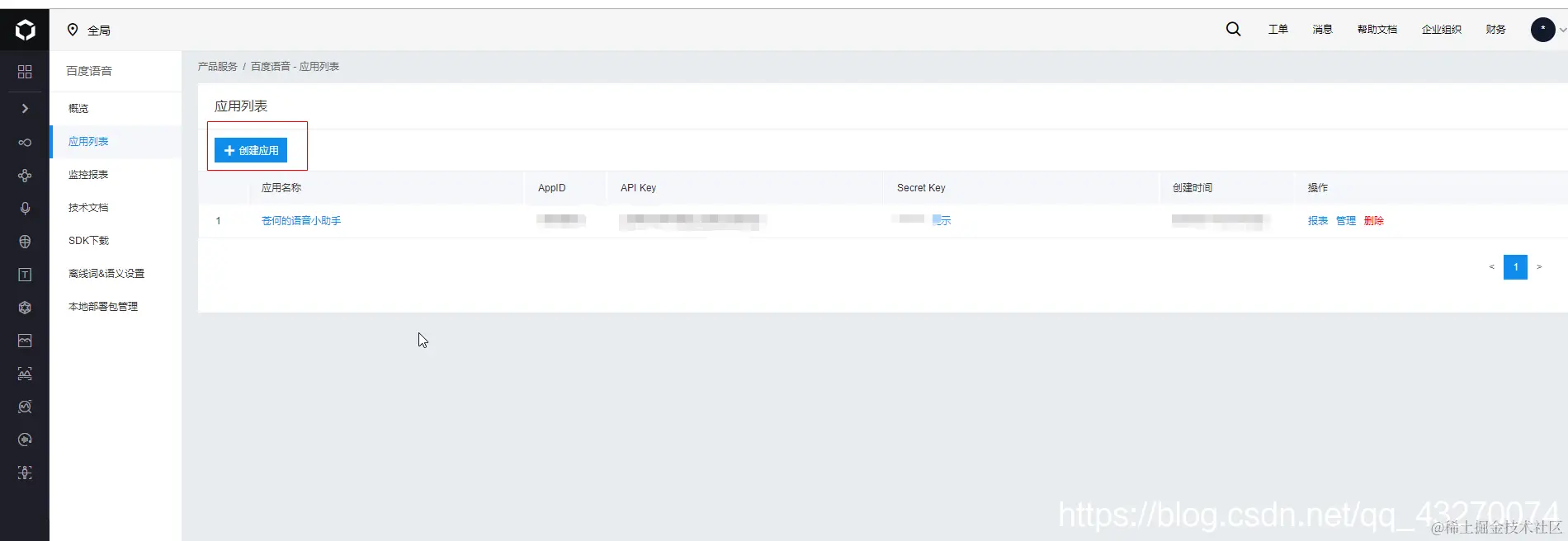Click the blurred AppID value
This screenshot has height=541, width=1568.
click(x=561, y=219)
